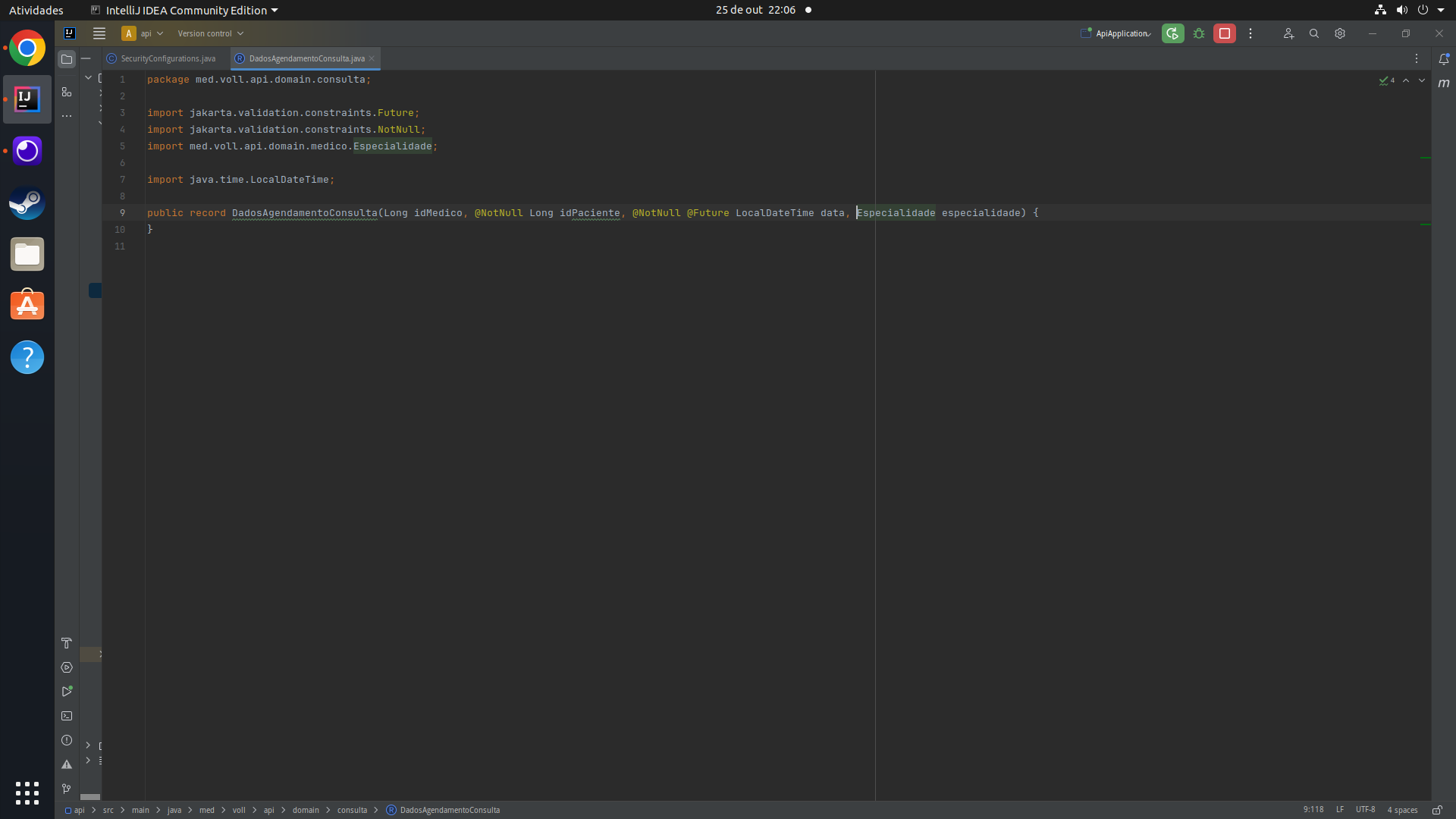The width and height of the screenshot is (1456, 819).
Task: Open Code With Me user icon
Action: coord(1288,33)
